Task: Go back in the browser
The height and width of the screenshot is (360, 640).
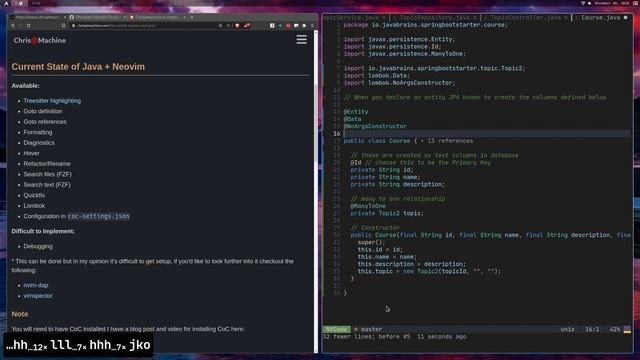Action: click(x=13, y=26)
